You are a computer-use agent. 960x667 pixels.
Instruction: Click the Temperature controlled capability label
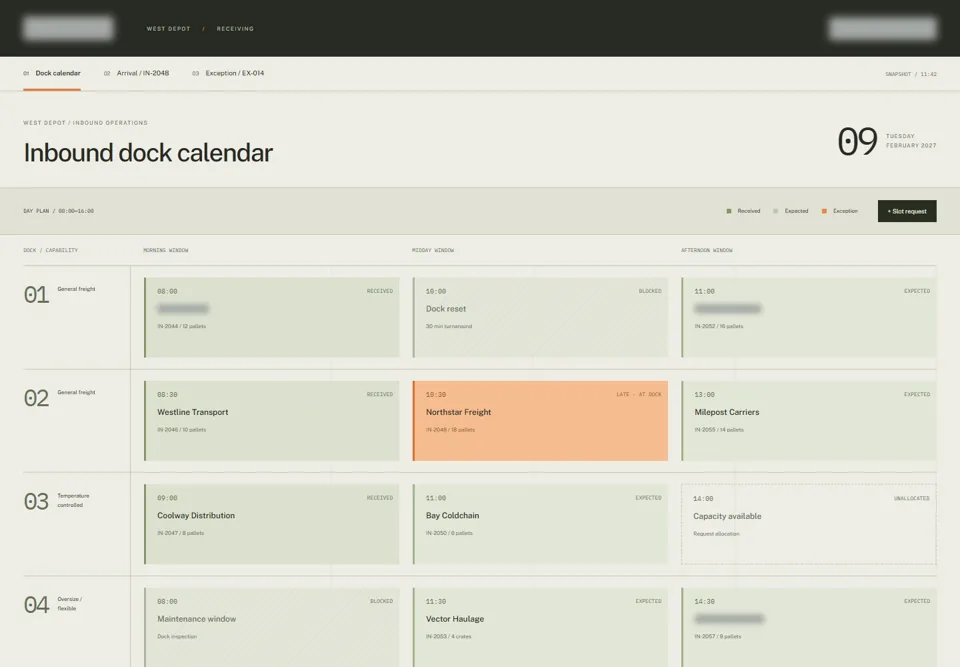click(73, 500)
